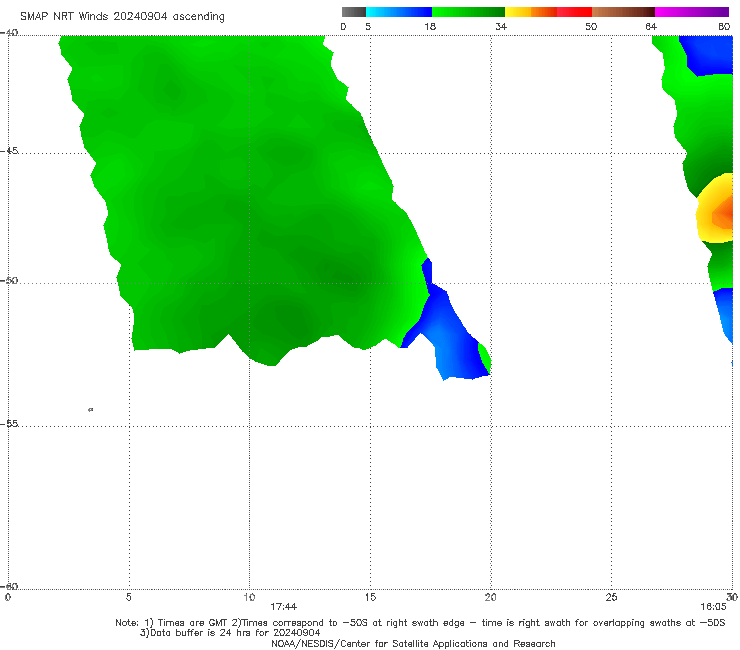This screenshot has height=650, width=740.
Task: Click the red segment of the color bar
Action: 574,12
